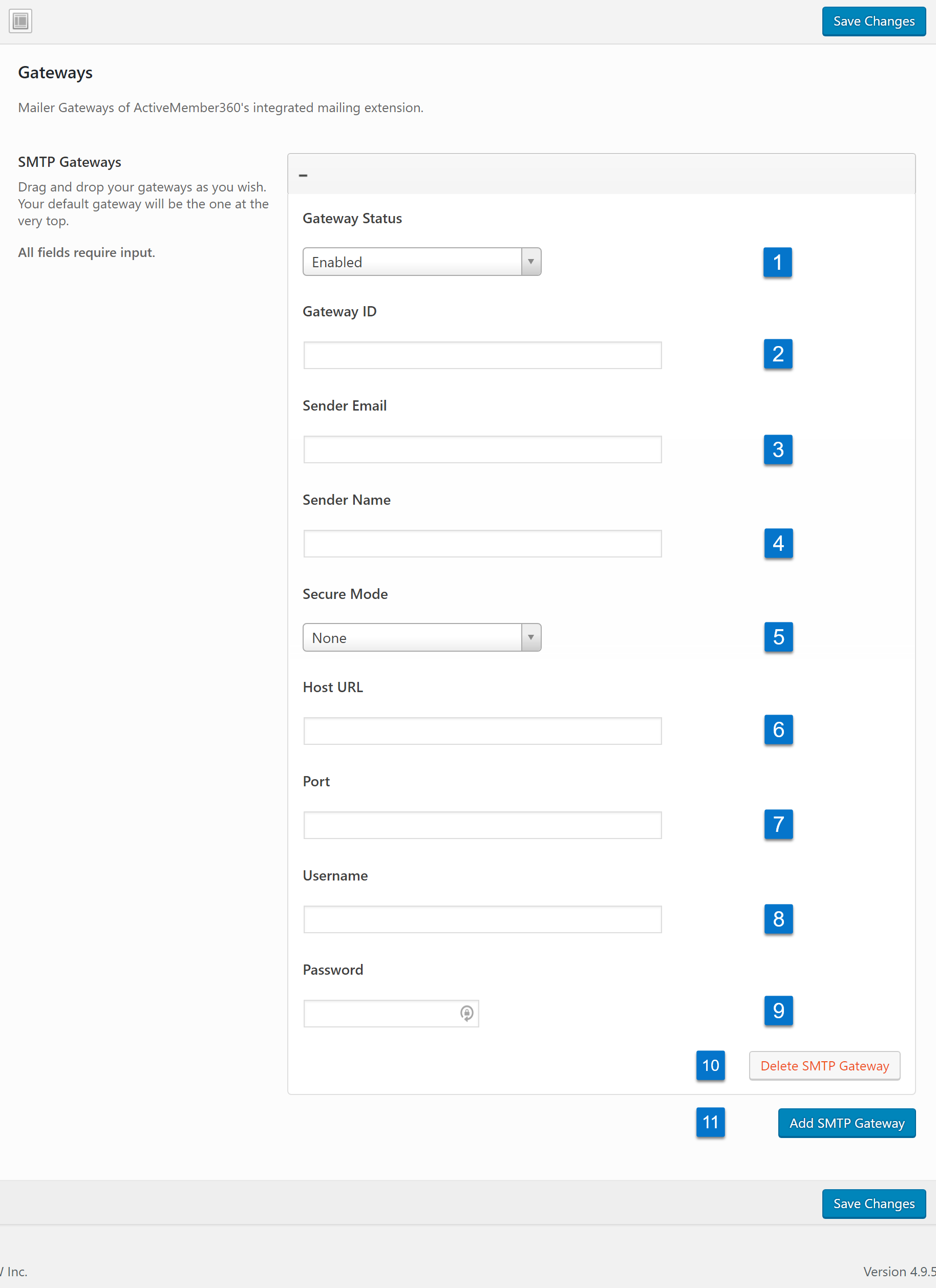Screen dimensions: 936x1288
Task: Focus the Sender Name input field
Action: [x=482, y=544]
